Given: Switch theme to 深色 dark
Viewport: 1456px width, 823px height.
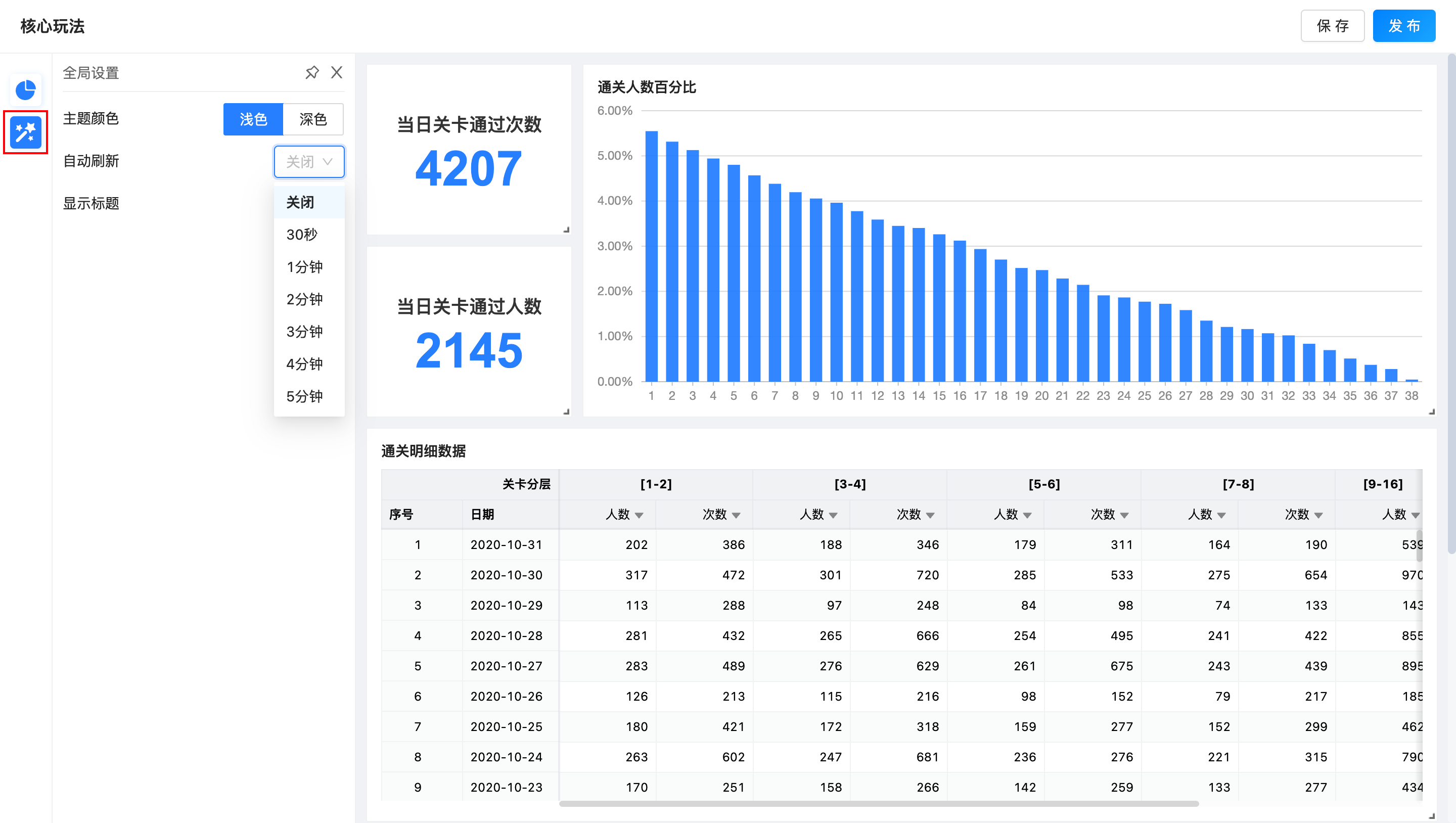Looking at the screenshot, I should [312, 119].
